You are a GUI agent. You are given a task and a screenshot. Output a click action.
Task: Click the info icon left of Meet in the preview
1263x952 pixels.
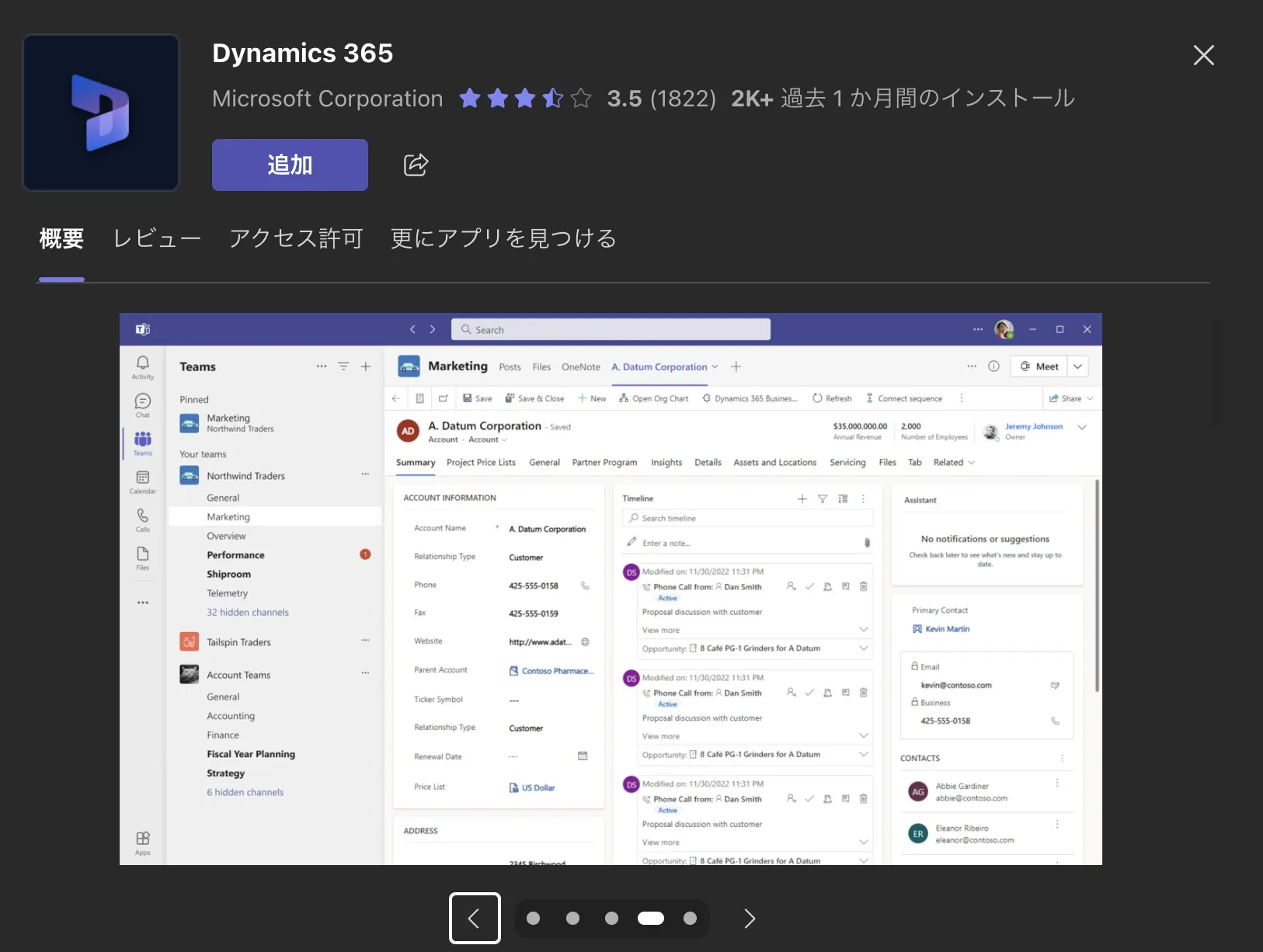click(993, 367)
